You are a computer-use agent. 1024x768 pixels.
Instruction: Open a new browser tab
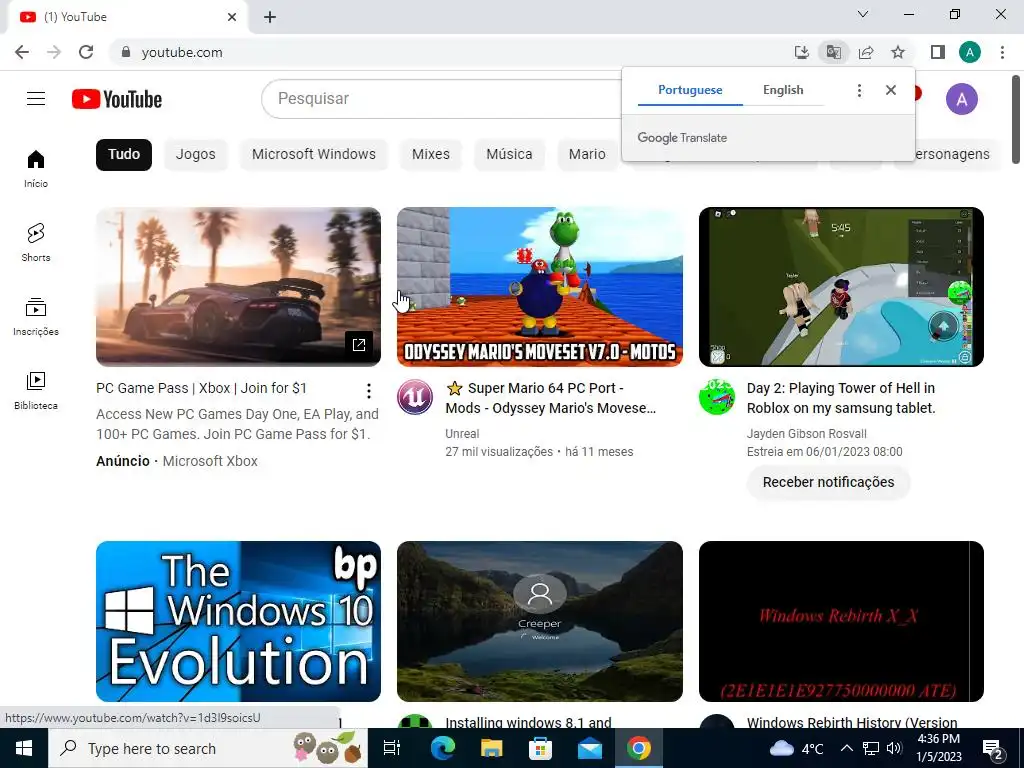point(270,18)
